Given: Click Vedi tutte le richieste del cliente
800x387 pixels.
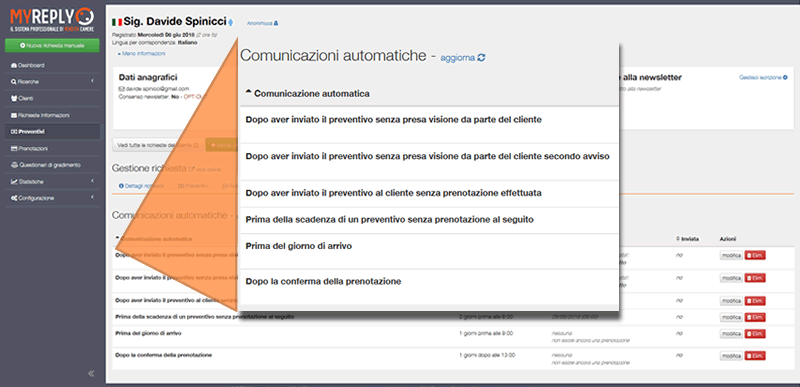Looking at the screenshot, I should 158,145.
